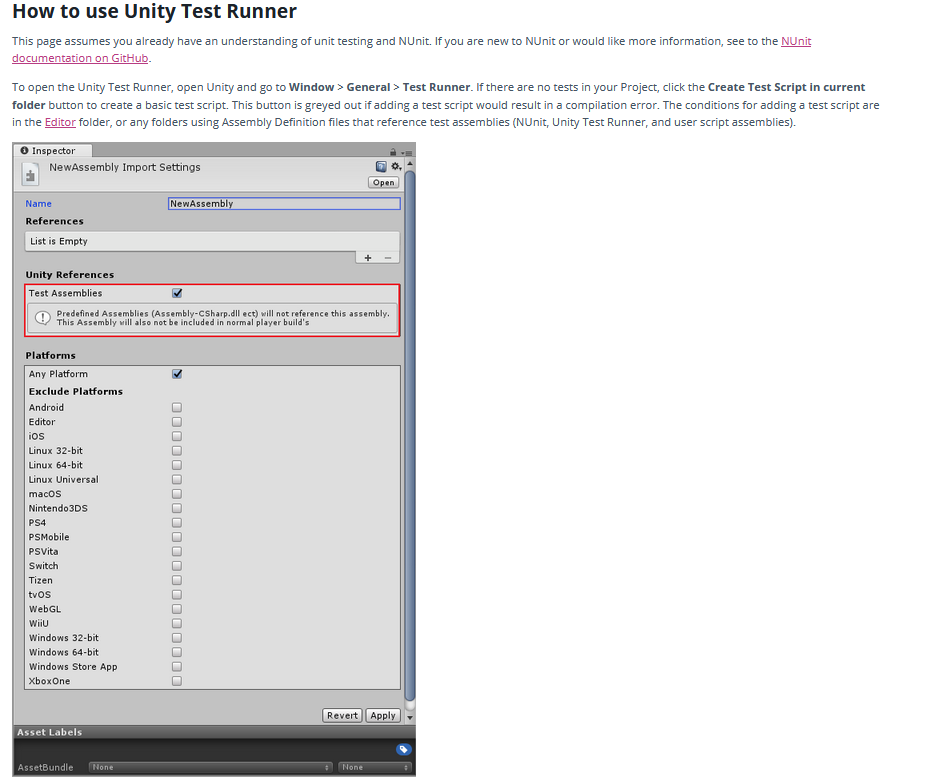
Task: Click the padlock icon in the Inspector header
Action: coord(394,152)
